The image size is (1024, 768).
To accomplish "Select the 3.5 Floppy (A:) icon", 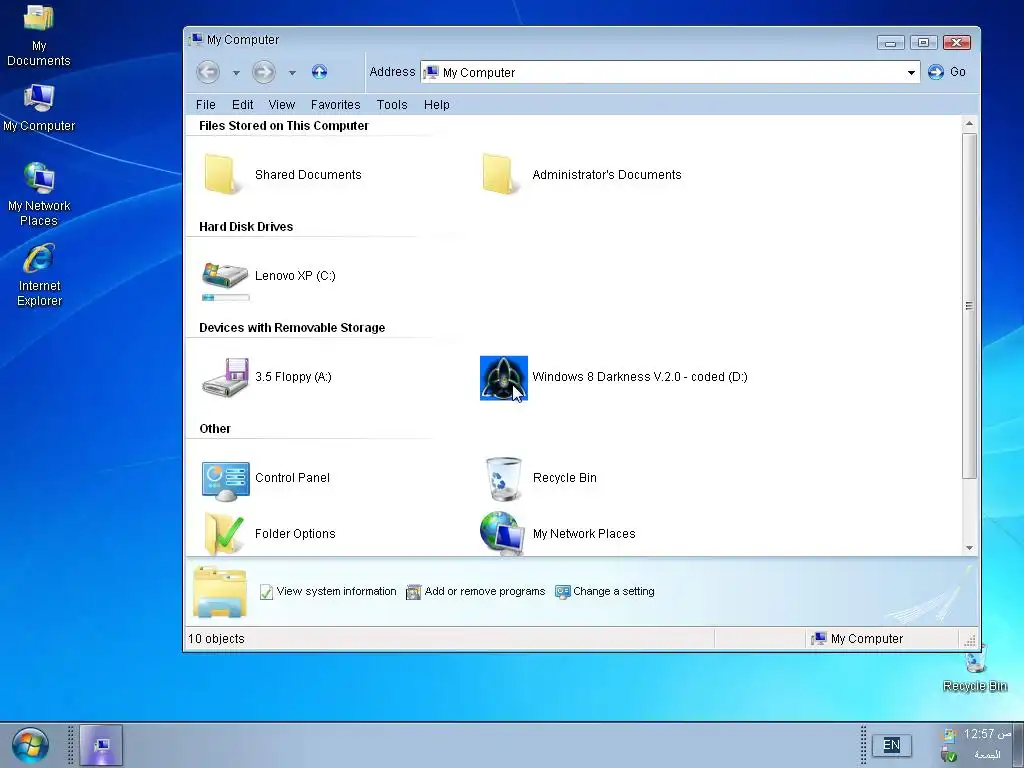I will (225, 377).
